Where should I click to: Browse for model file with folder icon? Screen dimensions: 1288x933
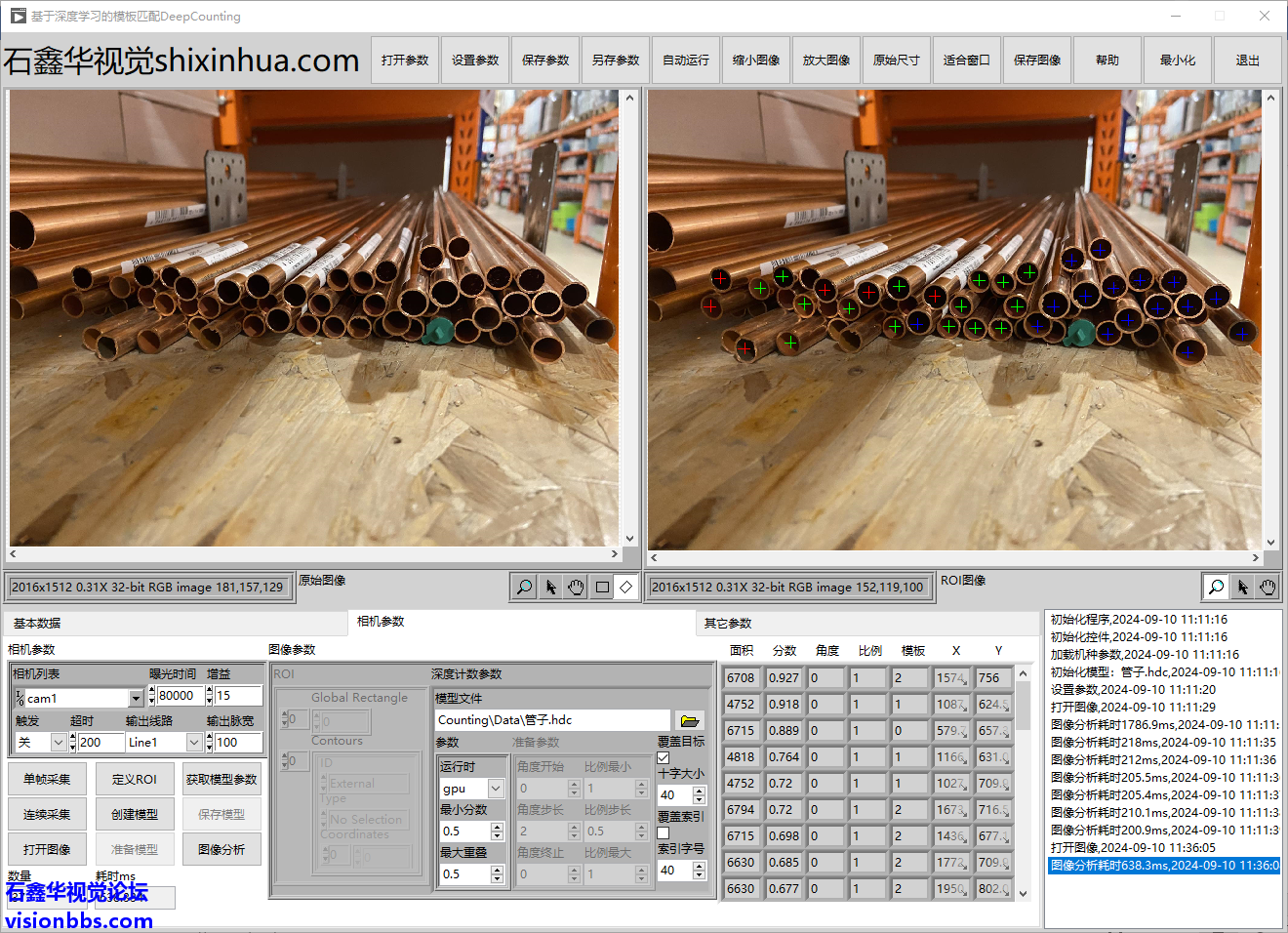pyautogui.click(x=690, y=720)
